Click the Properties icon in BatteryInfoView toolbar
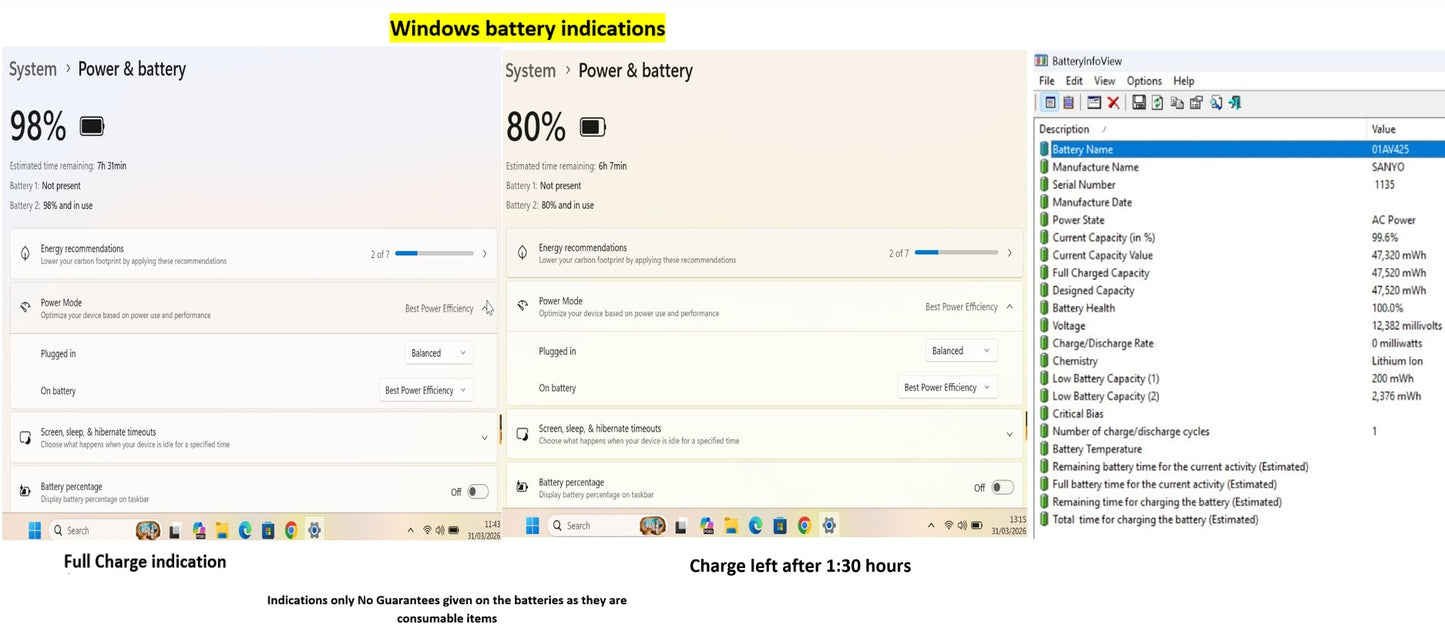 click(x=1196, y=102)
